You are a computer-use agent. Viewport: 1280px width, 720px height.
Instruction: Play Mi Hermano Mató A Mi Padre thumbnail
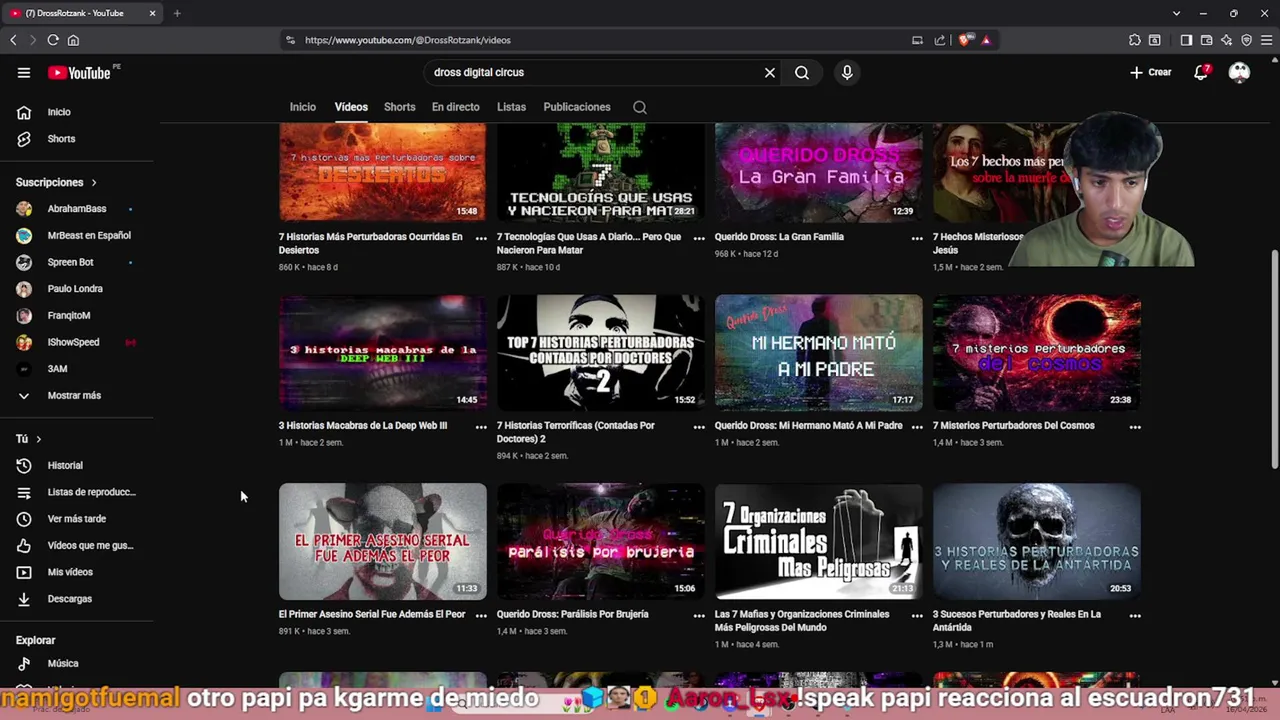click(819, 352)
